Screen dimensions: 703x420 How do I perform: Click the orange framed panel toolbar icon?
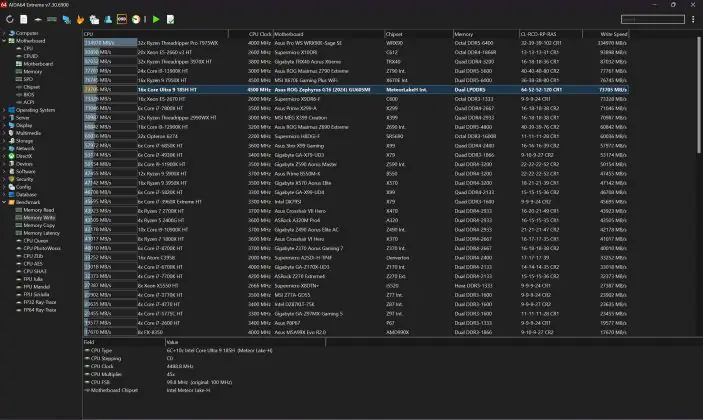pyautogui.click(x=122, y=19)
